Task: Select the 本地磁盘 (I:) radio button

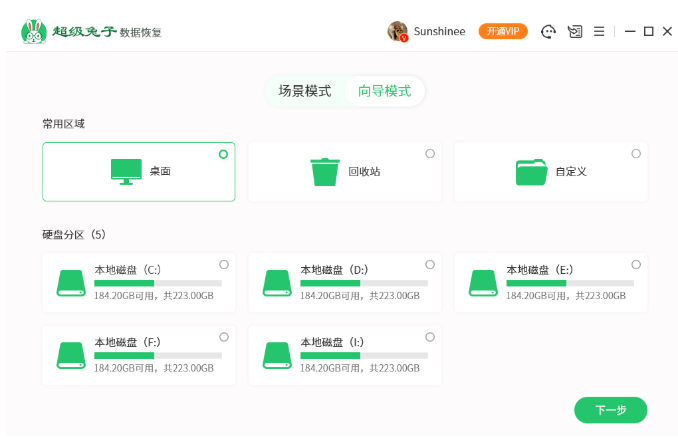Action: [x=430, y=337]
